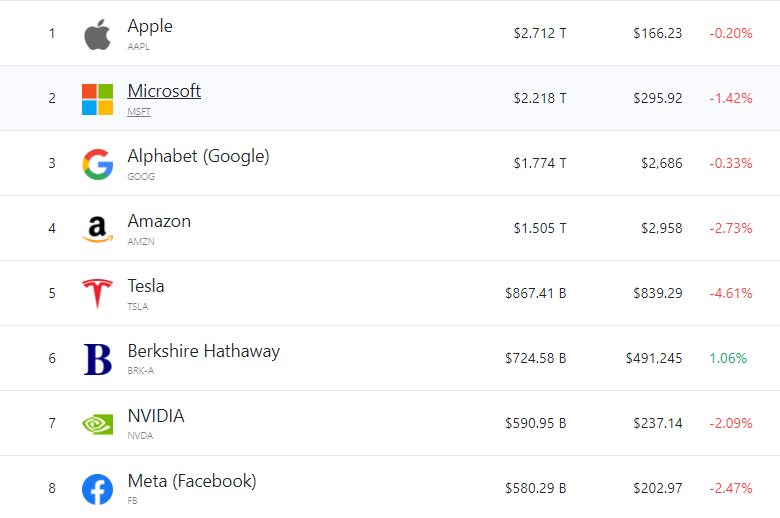The image size is (780, 518).
Task: Open the Apple company name link
Action: tap(150, 26)
